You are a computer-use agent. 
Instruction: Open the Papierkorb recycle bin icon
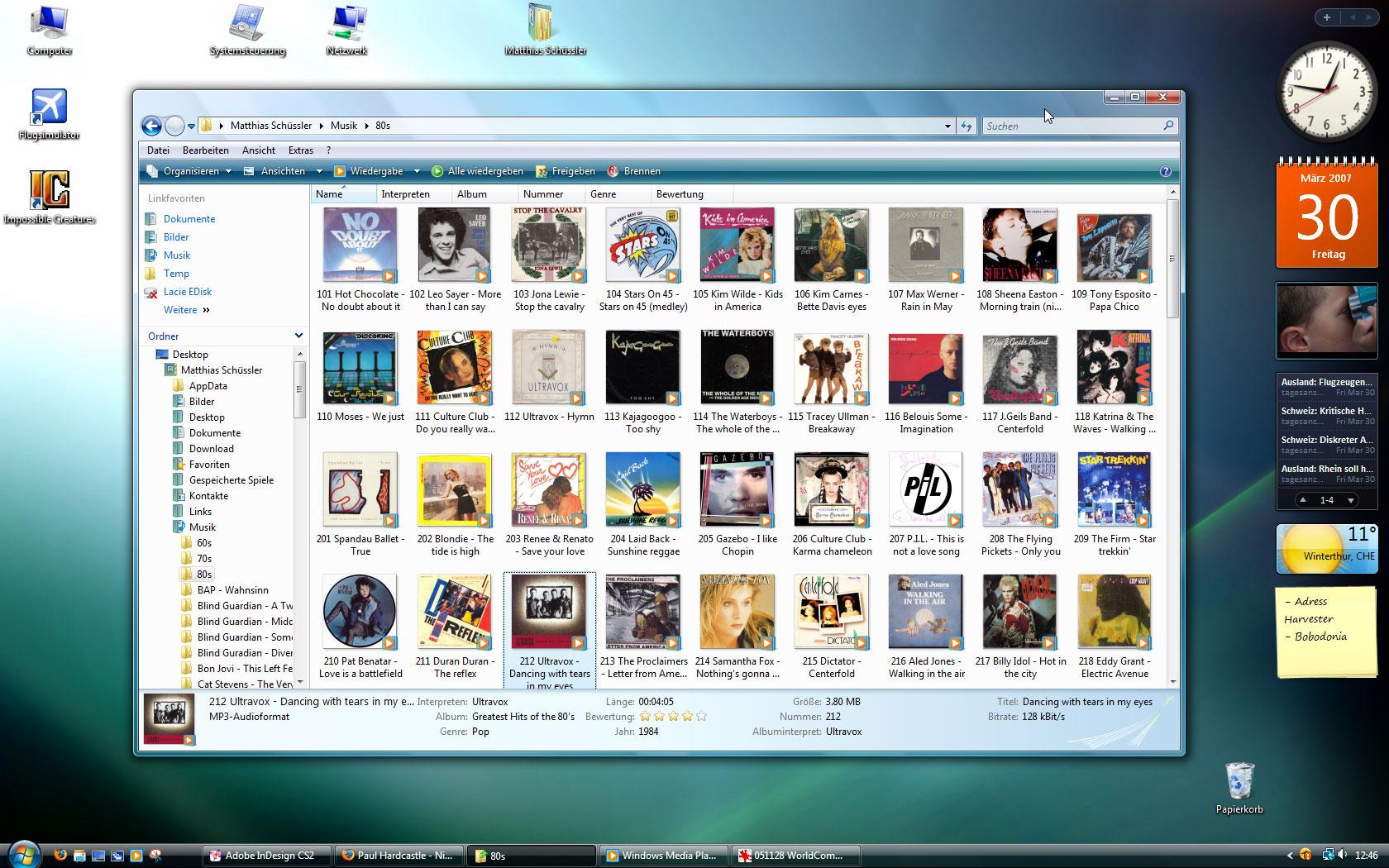coord(1239,780)
